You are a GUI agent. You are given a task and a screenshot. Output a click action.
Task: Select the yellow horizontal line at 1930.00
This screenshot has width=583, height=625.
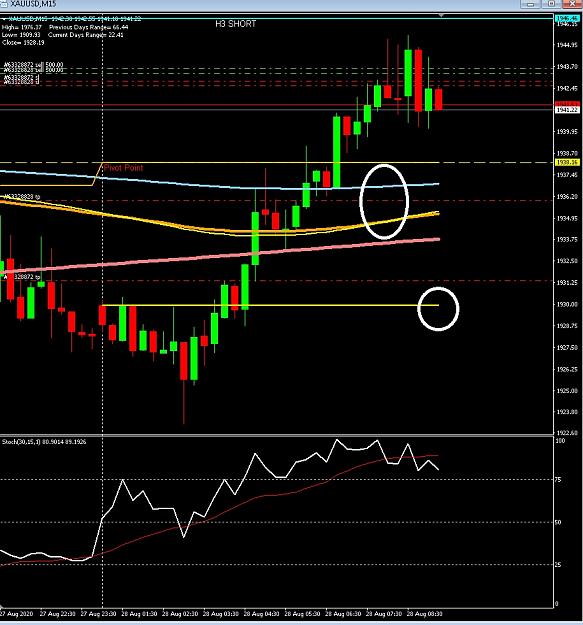point(271,305)
